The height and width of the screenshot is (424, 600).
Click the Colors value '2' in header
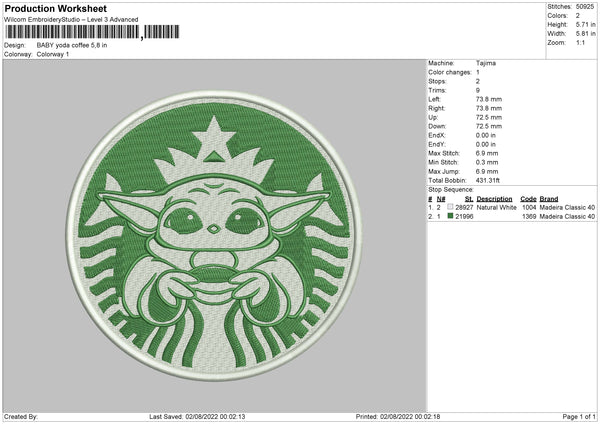[577, 16]
